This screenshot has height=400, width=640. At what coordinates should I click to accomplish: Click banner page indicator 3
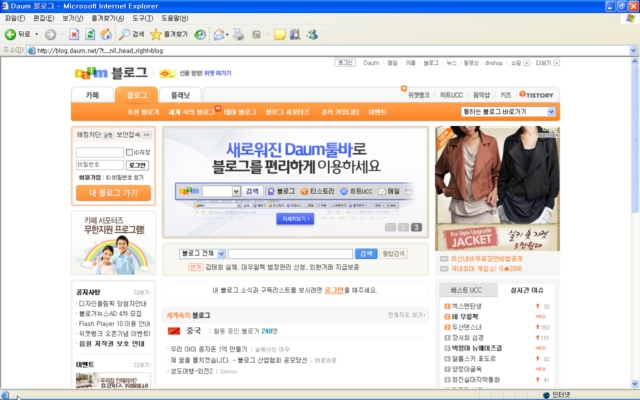pyautogui.click(x=416, y=227)
